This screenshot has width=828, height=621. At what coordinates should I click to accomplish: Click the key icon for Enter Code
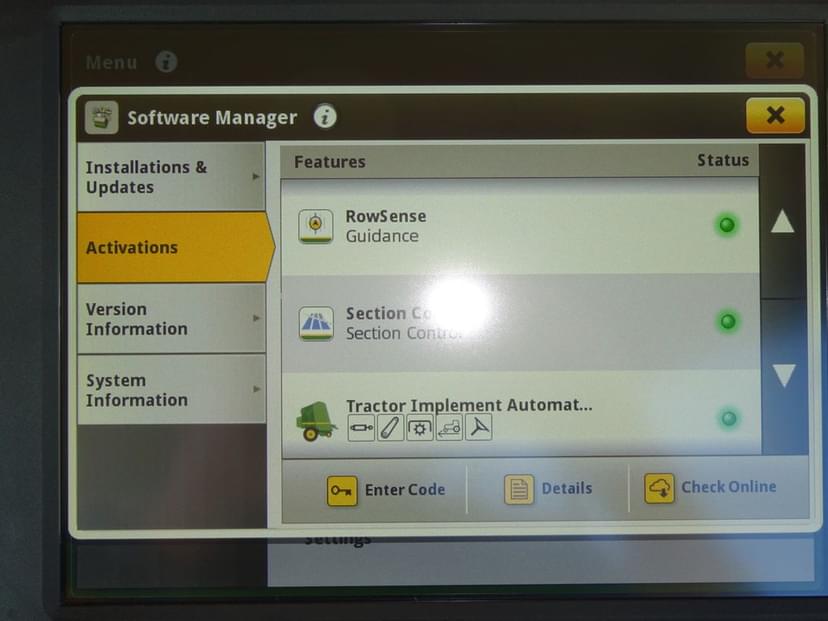342,491
